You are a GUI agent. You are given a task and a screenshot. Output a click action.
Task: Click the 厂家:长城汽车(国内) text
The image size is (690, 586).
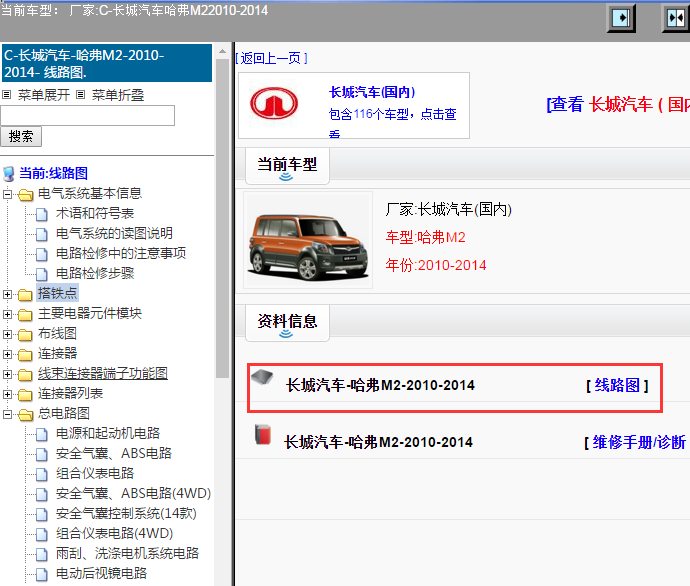coord(448,209)
